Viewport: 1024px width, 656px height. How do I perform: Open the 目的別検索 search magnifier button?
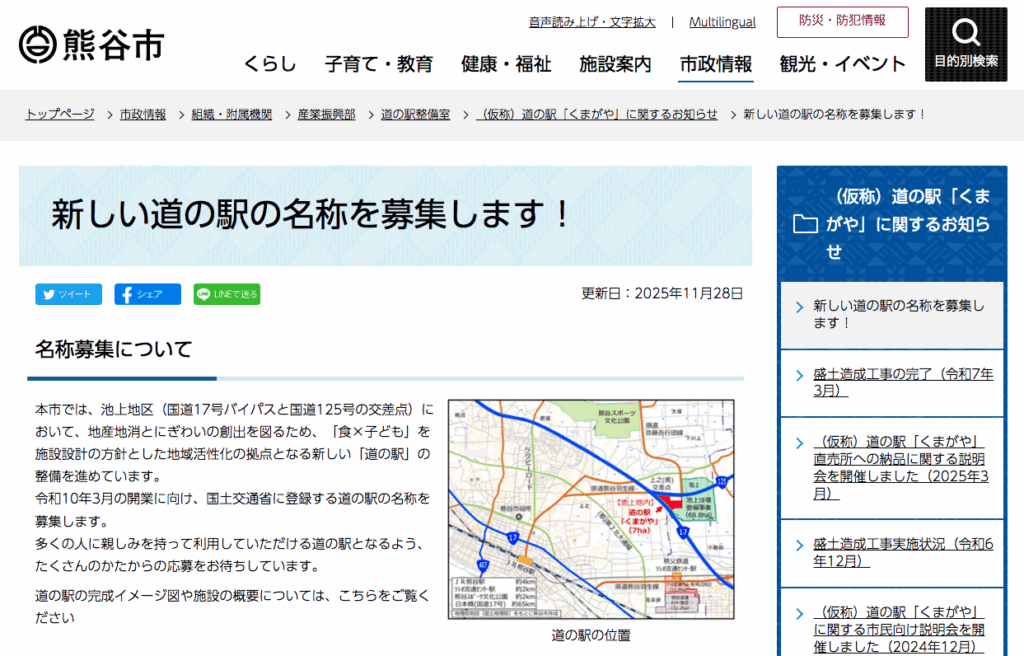click(x=965, y=44)
